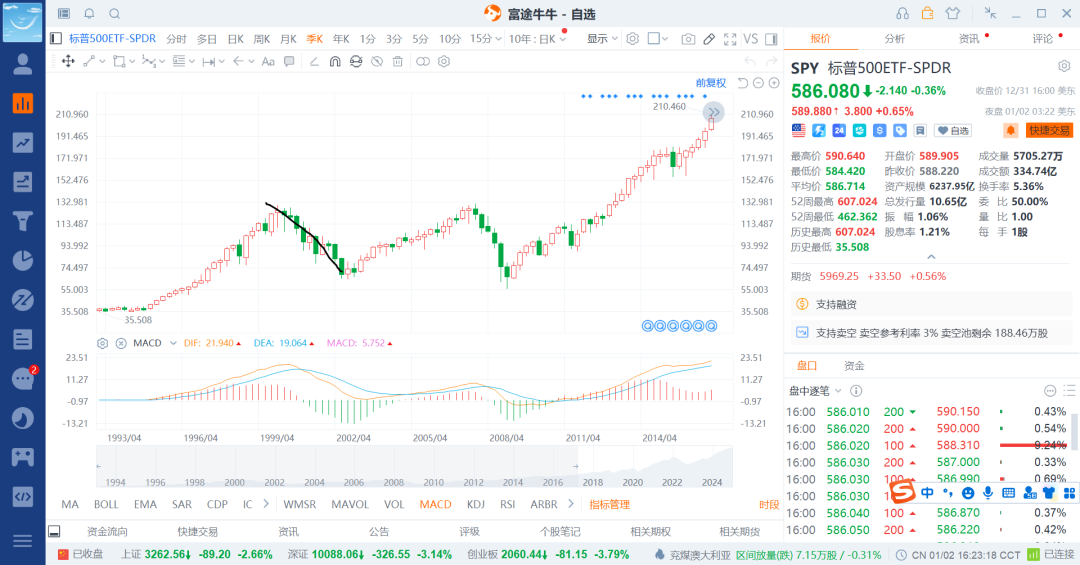Toggle VS compare mode
The width and height of the screenshot is (1080, 565).
point(751,39)
